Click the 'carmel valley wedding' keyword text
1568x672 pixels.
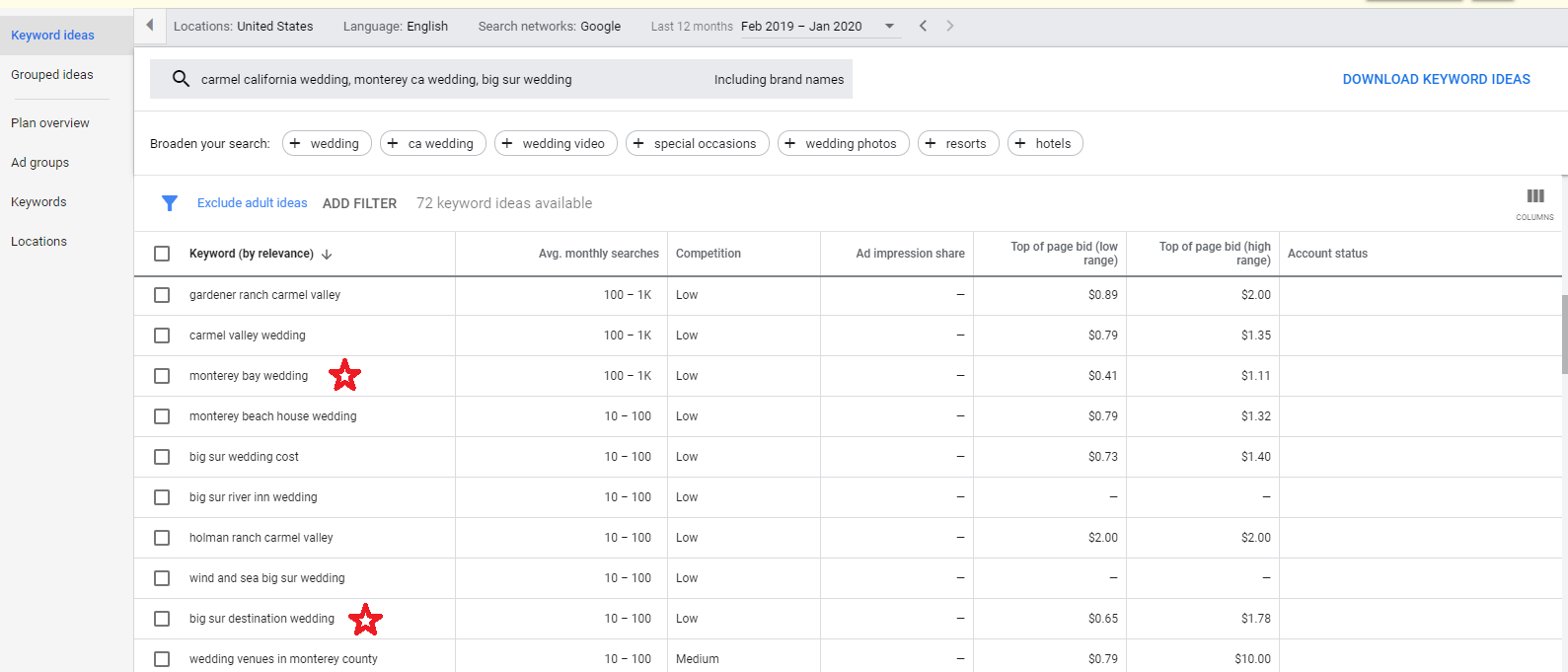coord(248,336)
